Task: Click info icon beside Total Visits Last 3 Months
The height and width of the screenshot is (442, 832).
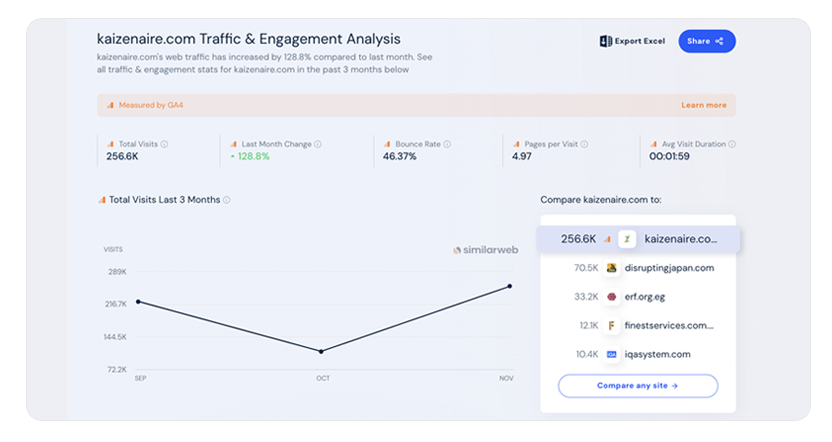Action: point(227,200)
